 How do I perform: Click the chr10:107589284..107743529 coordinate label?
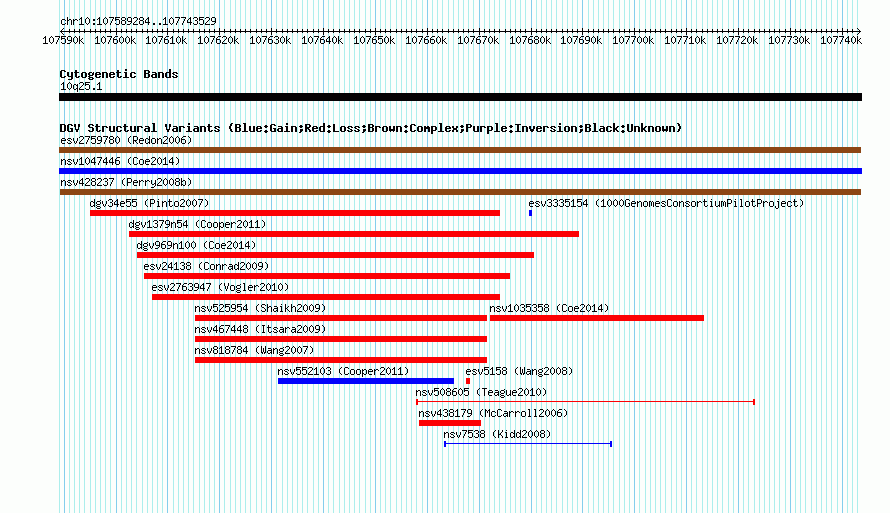138,22
